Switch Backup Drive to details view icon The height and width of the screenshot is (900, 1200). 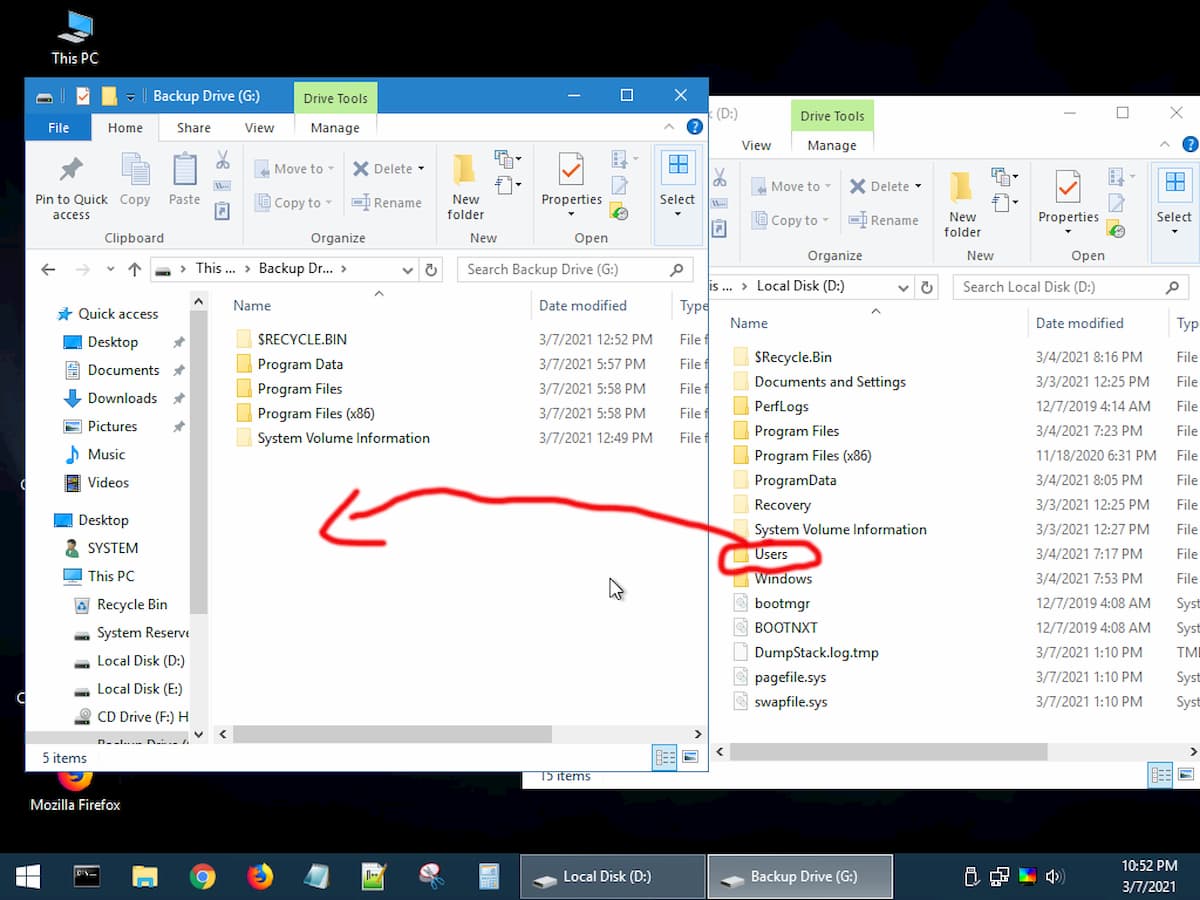pyautogui.click(x=665, y=758)
